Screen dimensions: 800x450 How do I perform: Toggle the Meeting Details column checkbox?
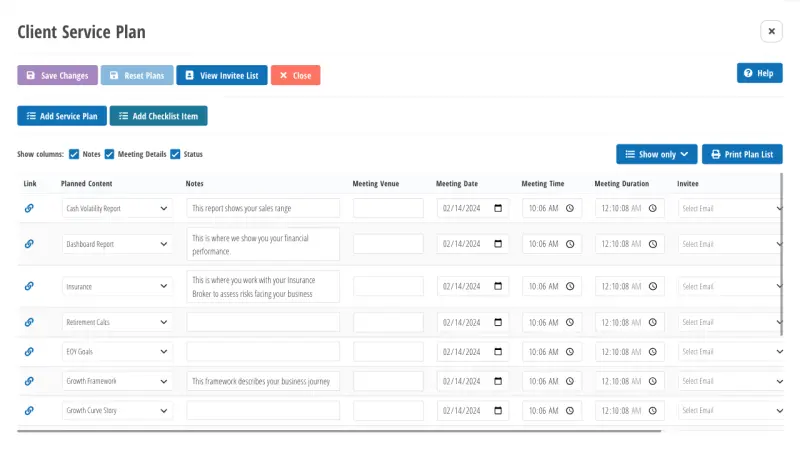(110, 154)
